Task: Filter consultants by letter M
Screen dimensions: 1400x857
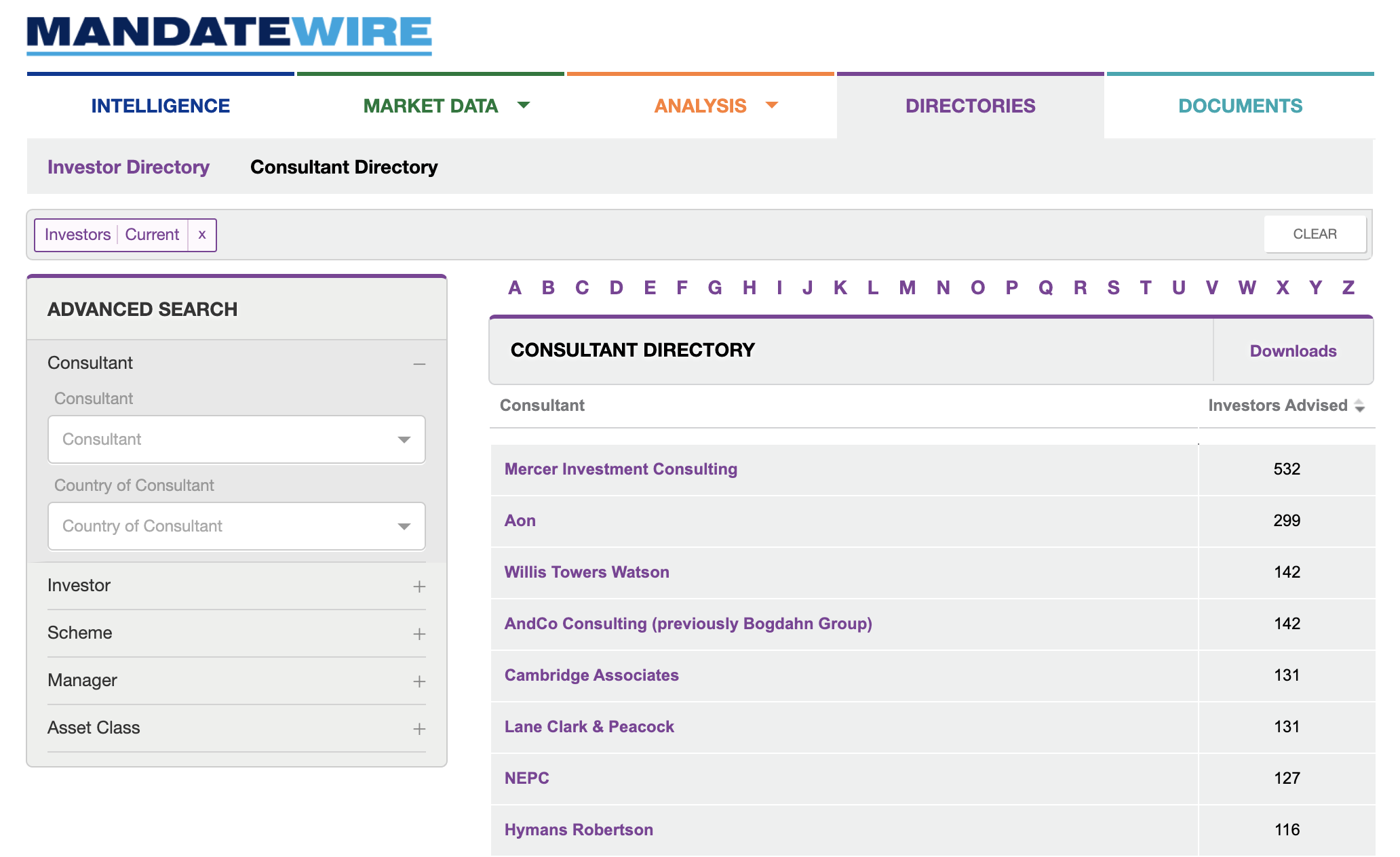Action: coord(908,287)
